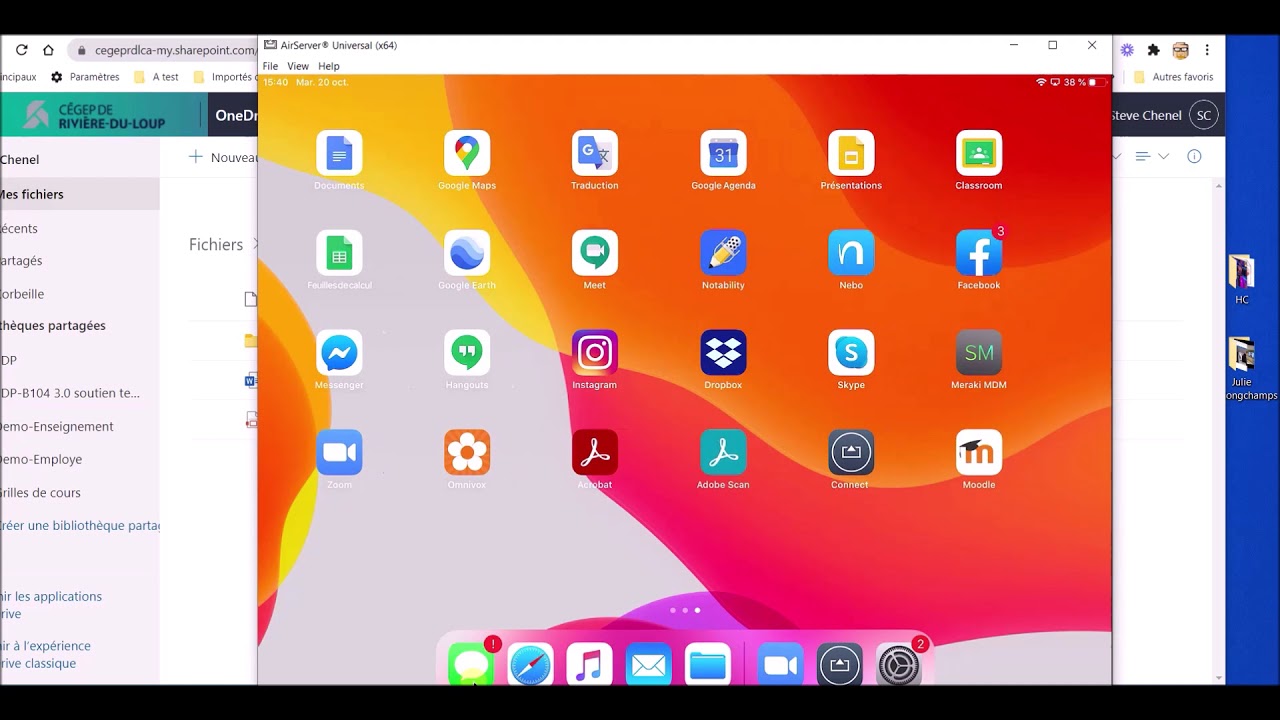Click the Nouveau button in OneDrive
The height and width of the screenshot is (720, 1280).
(x=224, y=157)
